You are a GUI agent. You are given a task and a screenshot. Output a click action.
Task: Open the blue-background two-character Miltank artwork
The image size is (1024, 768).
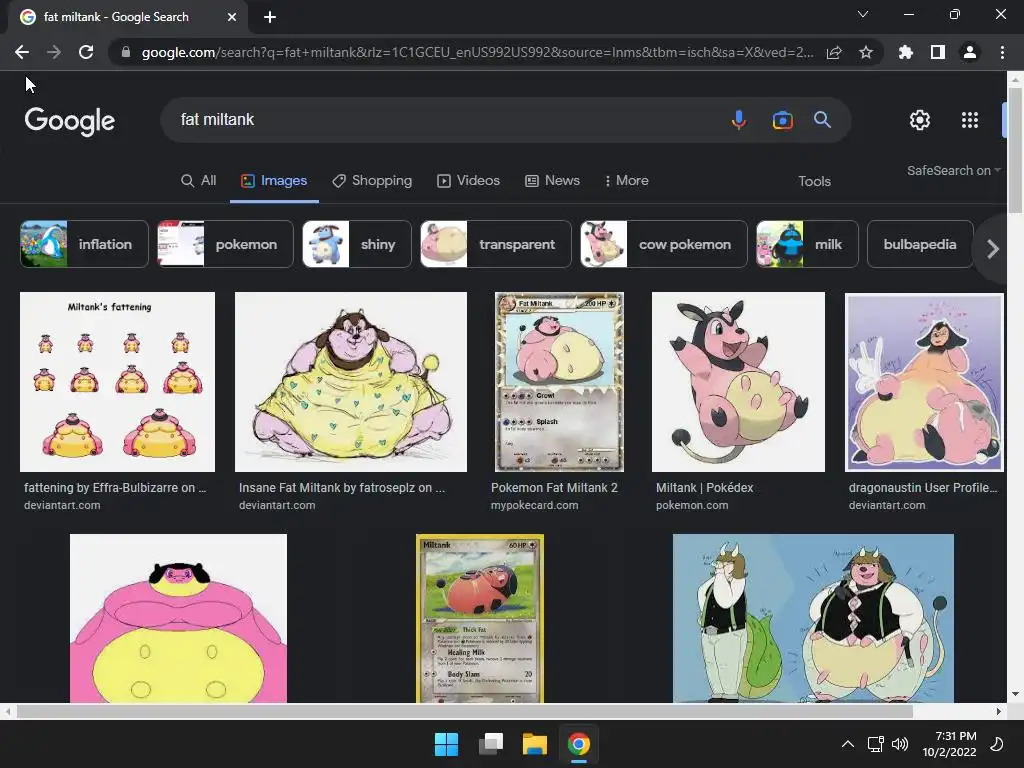(813, 618)
